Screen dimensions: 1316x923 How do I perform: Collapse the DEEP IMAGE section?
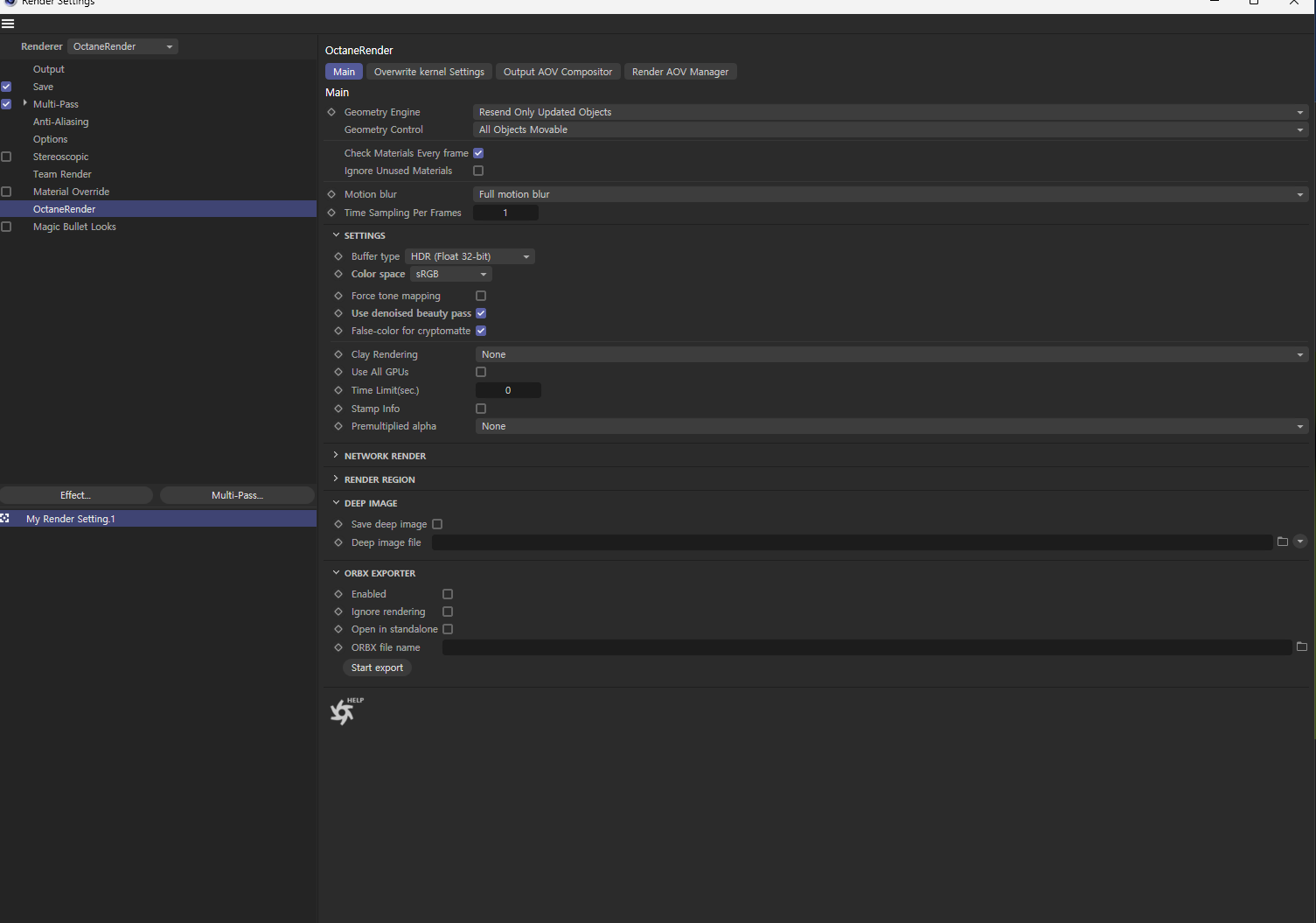[x=336, y=503]
